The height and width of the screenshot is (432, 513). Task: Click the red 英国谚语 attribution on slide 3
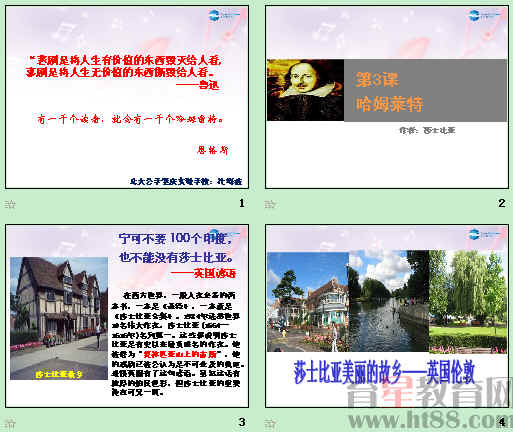tap(215, 274)
